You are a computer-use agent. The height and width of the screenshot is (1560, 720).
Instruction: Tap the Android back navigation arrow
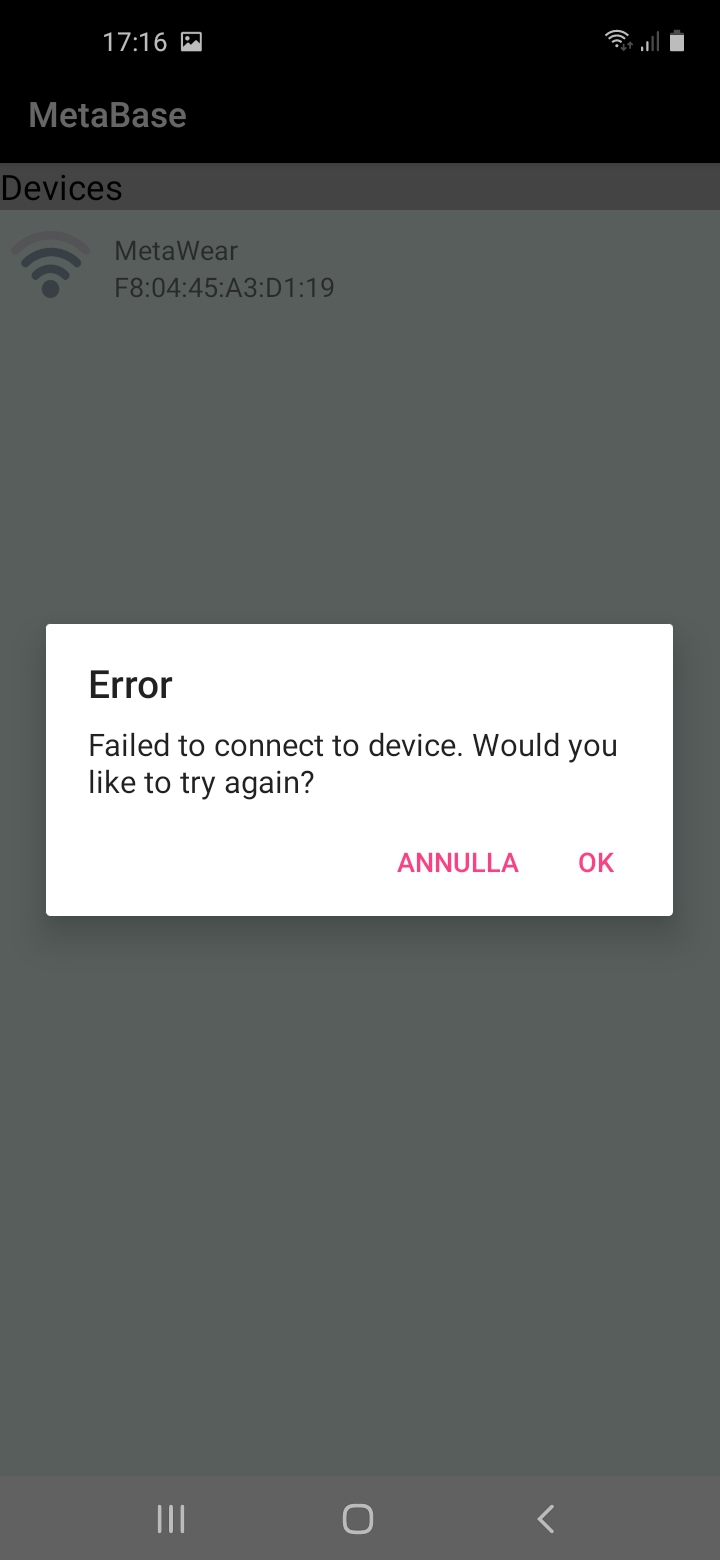(546, 1519)
